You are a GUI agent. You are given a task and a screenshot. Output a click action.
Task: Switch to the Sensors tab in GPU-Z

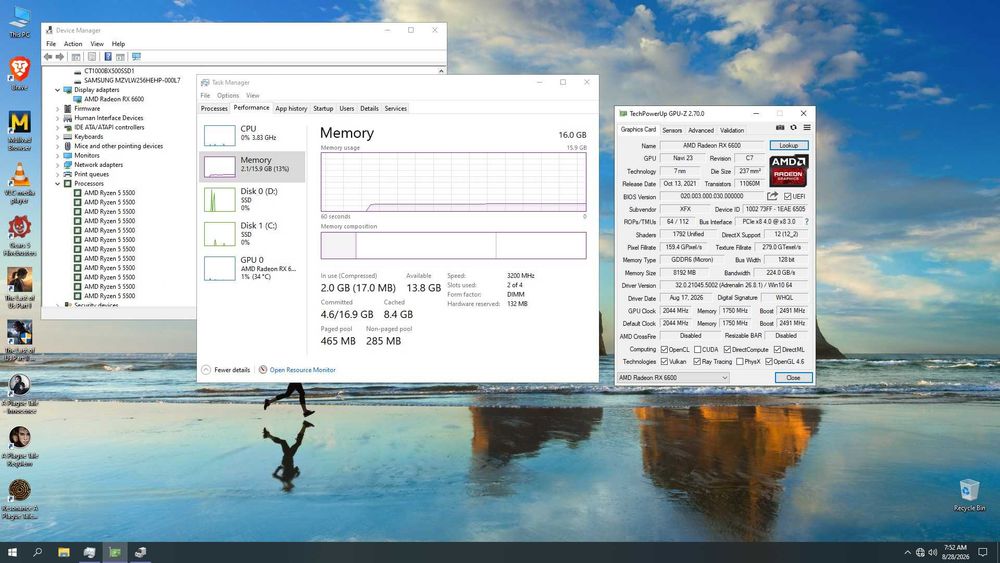(672, 130)
